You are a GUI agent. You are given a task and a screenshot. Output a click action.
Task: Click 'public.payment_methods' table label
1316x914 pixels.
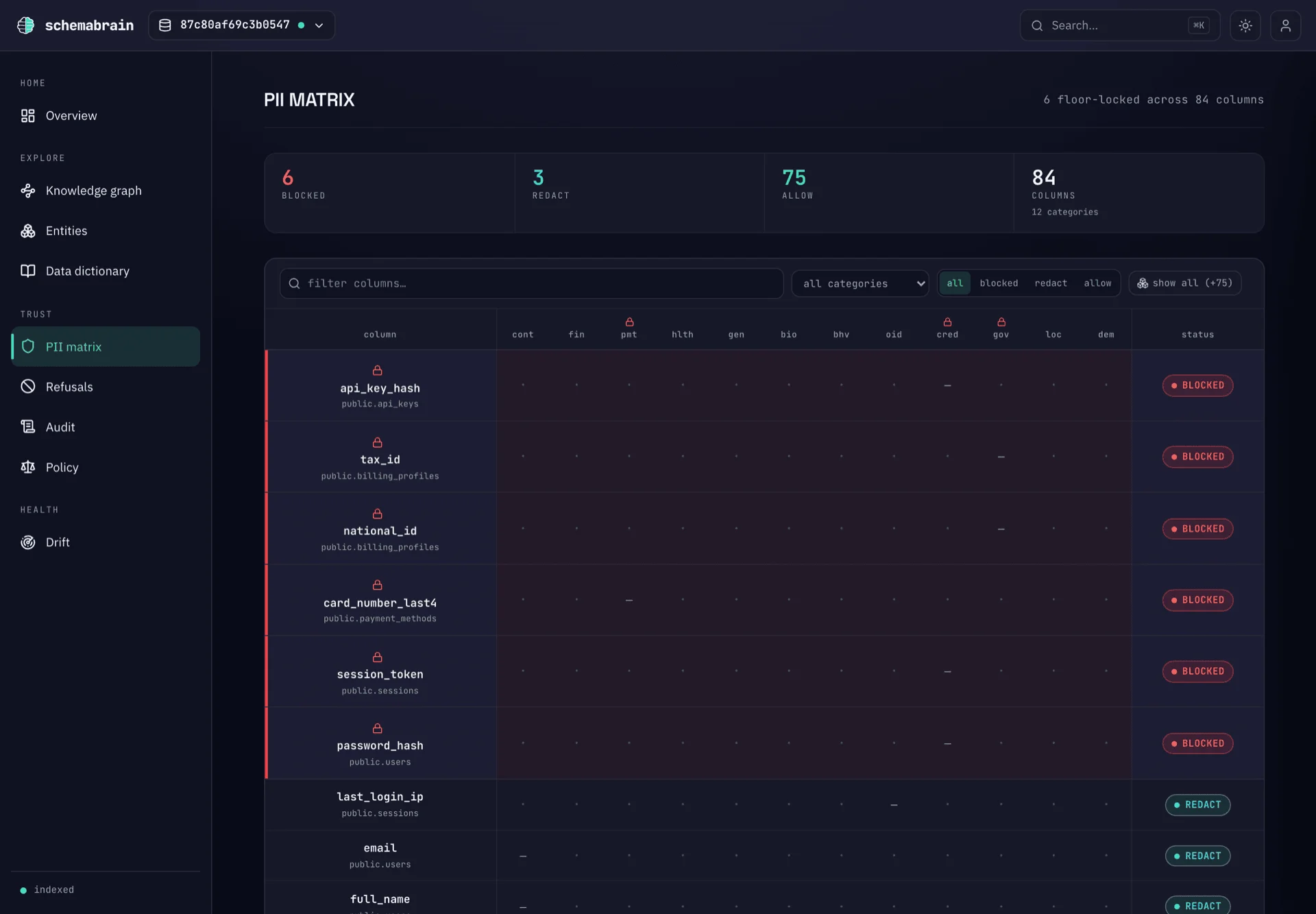click(x=380, y=618)
